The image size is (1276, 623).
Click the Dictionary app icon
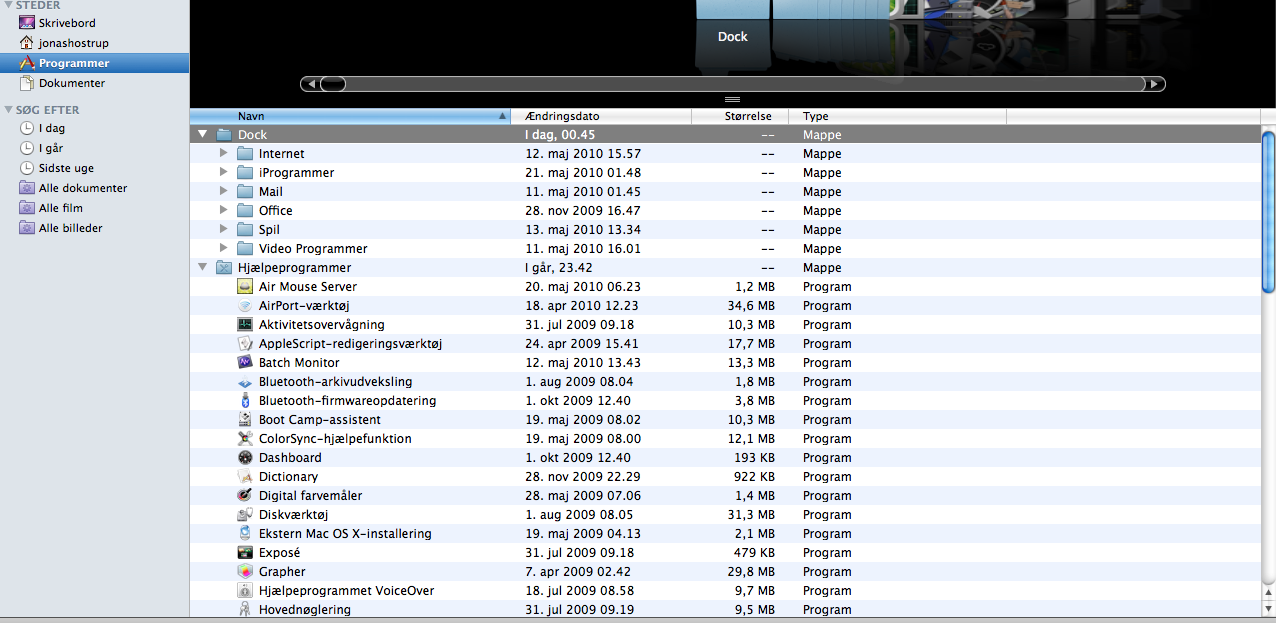(x=245, y=477)
